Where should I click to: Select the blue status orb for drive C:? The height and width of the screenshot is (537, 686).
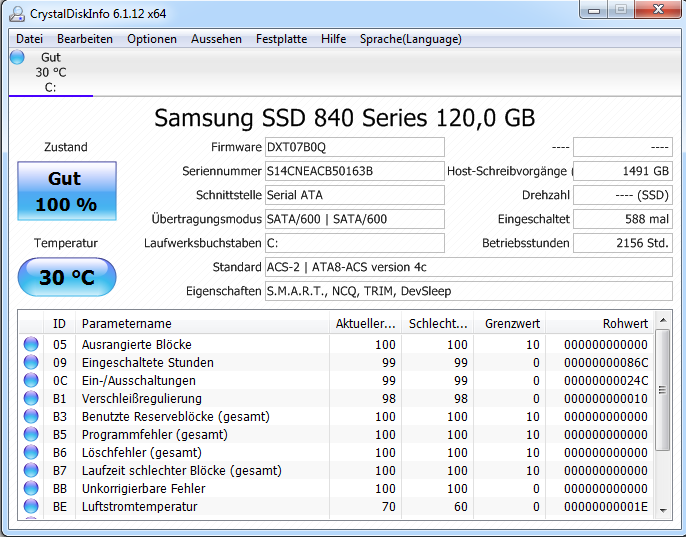(18, 57)
